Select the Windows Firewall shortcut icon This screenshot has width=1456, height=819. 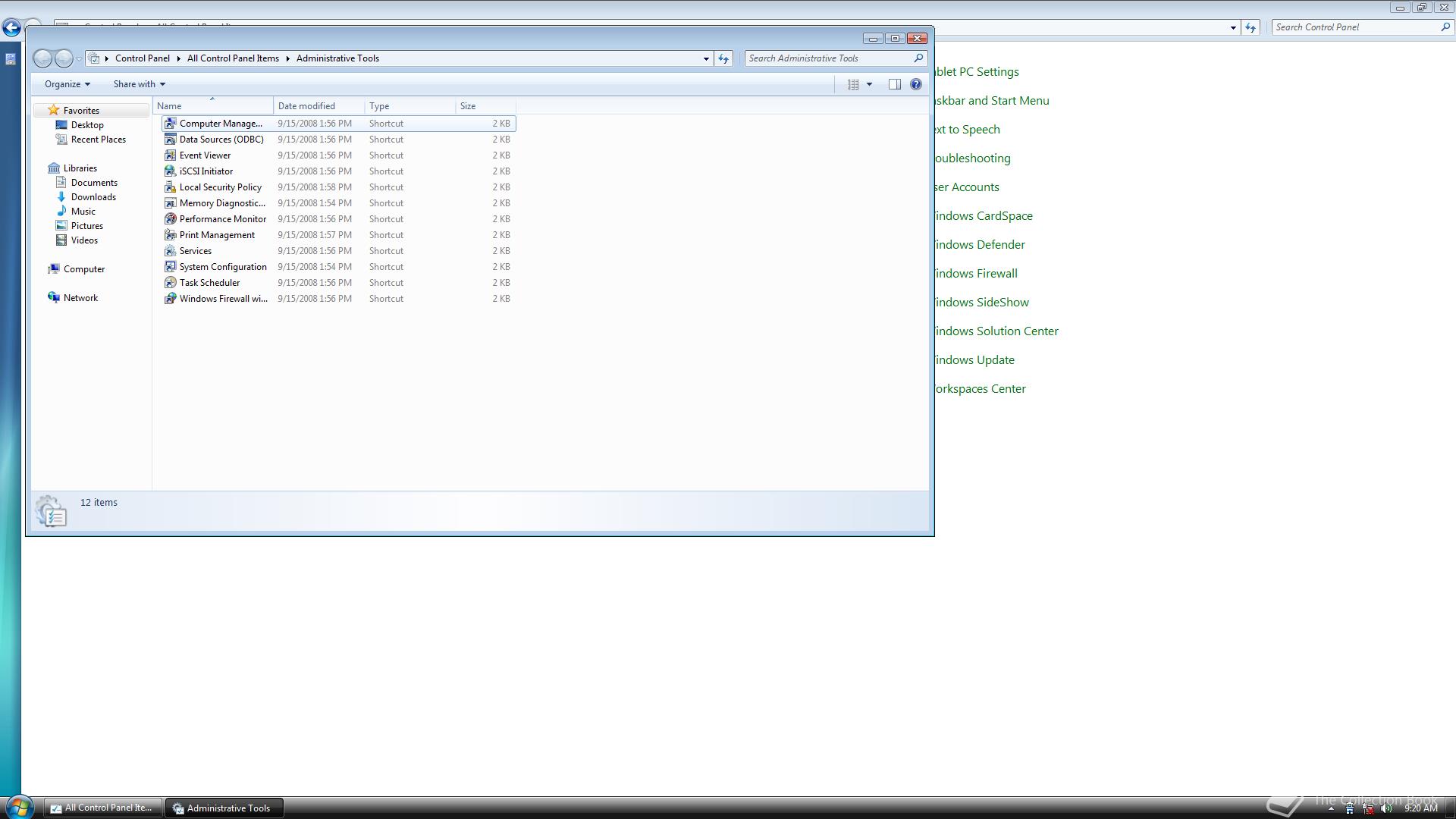point(171,299)
